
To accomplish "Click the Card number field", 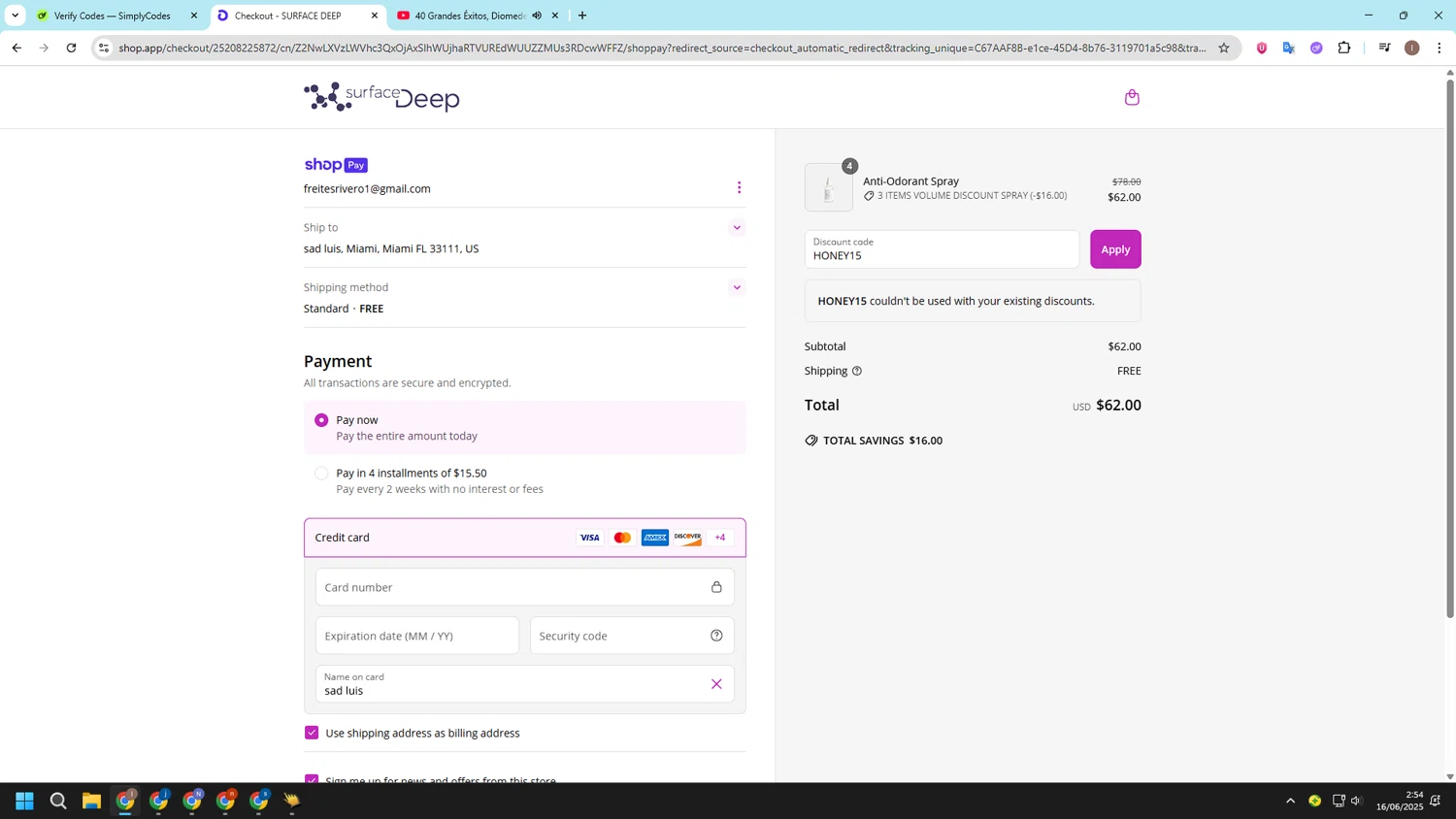I will (525, 587).
